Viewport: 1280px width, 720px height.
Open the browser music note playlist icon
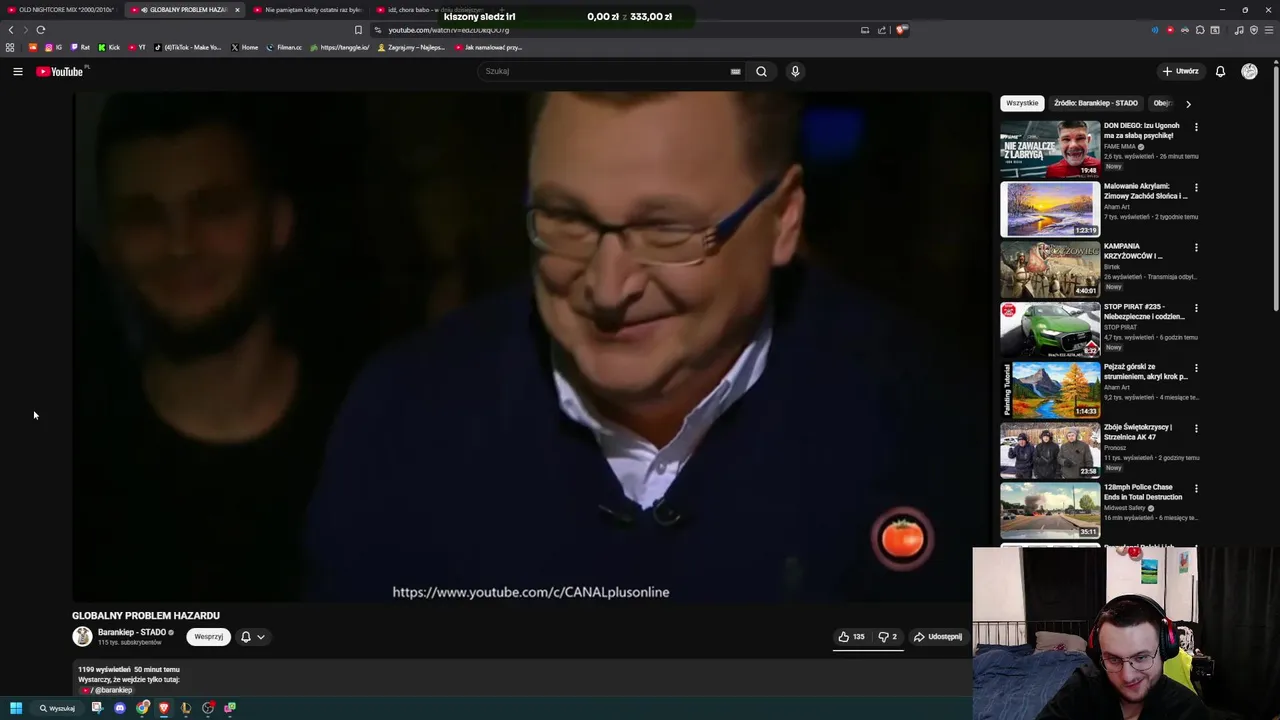(1239, 30)
